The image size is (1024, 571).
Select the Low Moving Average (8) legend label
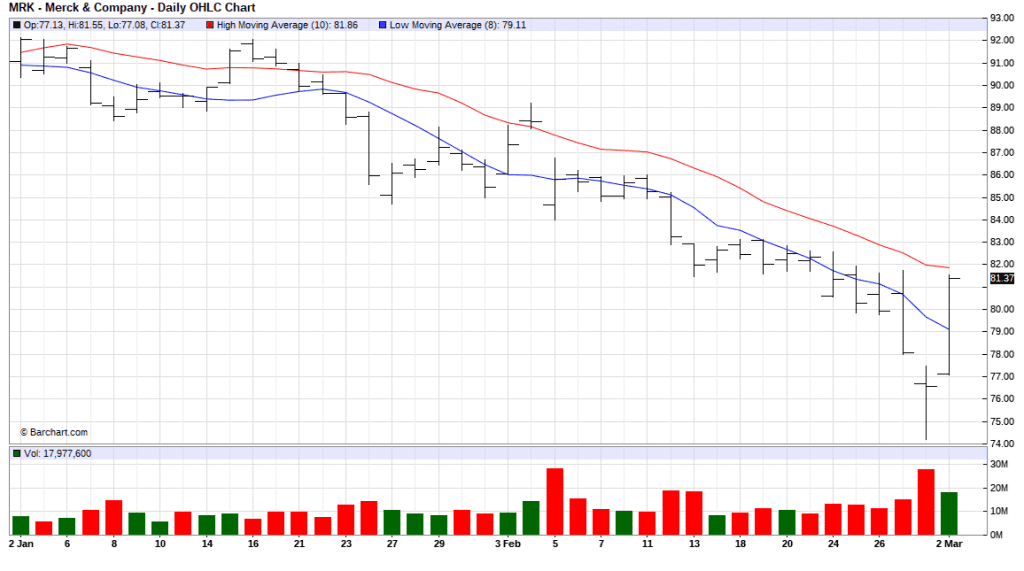[445, 23]
